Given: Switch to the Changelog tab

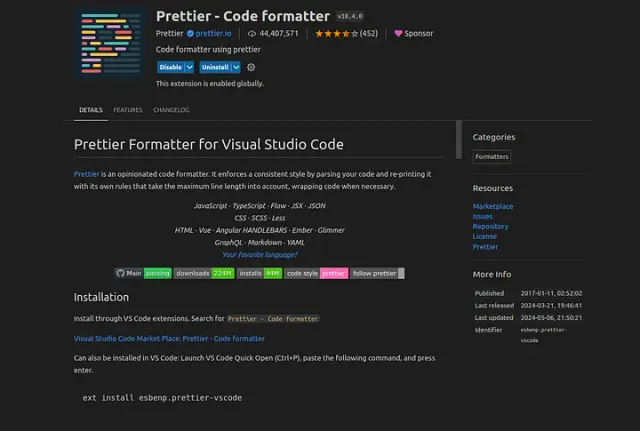Looking at the screenshot, I should pyautogui.click(x=171, y=110).
